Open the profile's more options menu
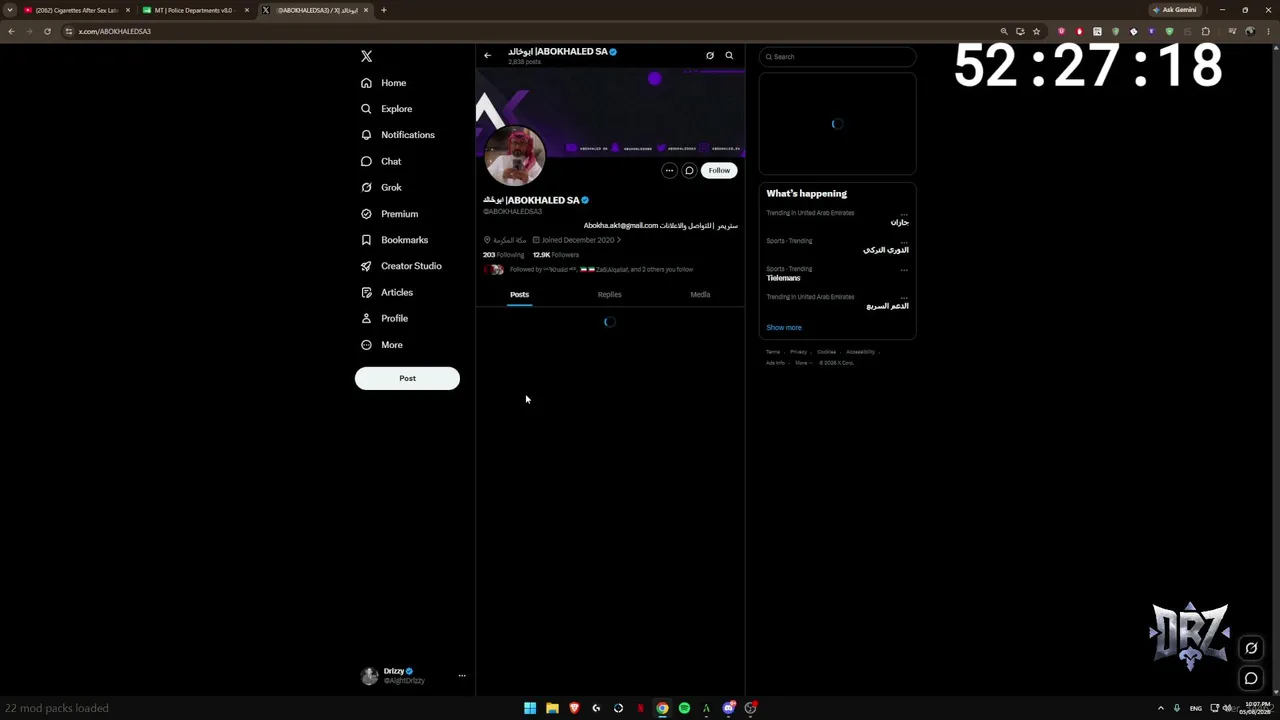 (x=669, y=171)
